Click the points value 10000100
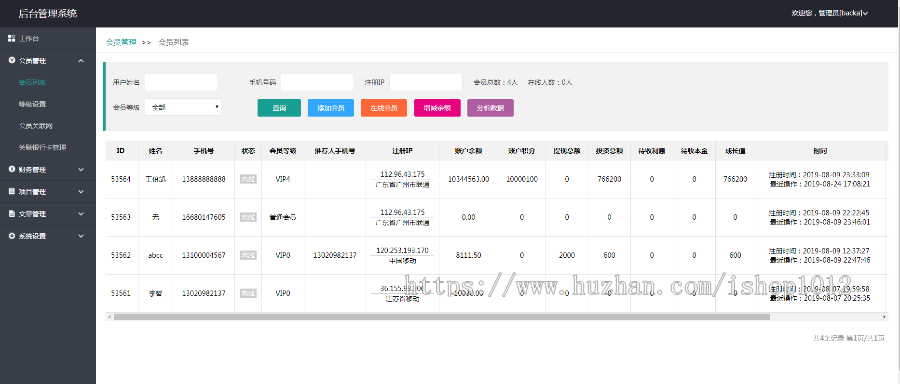Image resolution: width=900 pixels, height=384 pixels. click(x=522, y=179)
